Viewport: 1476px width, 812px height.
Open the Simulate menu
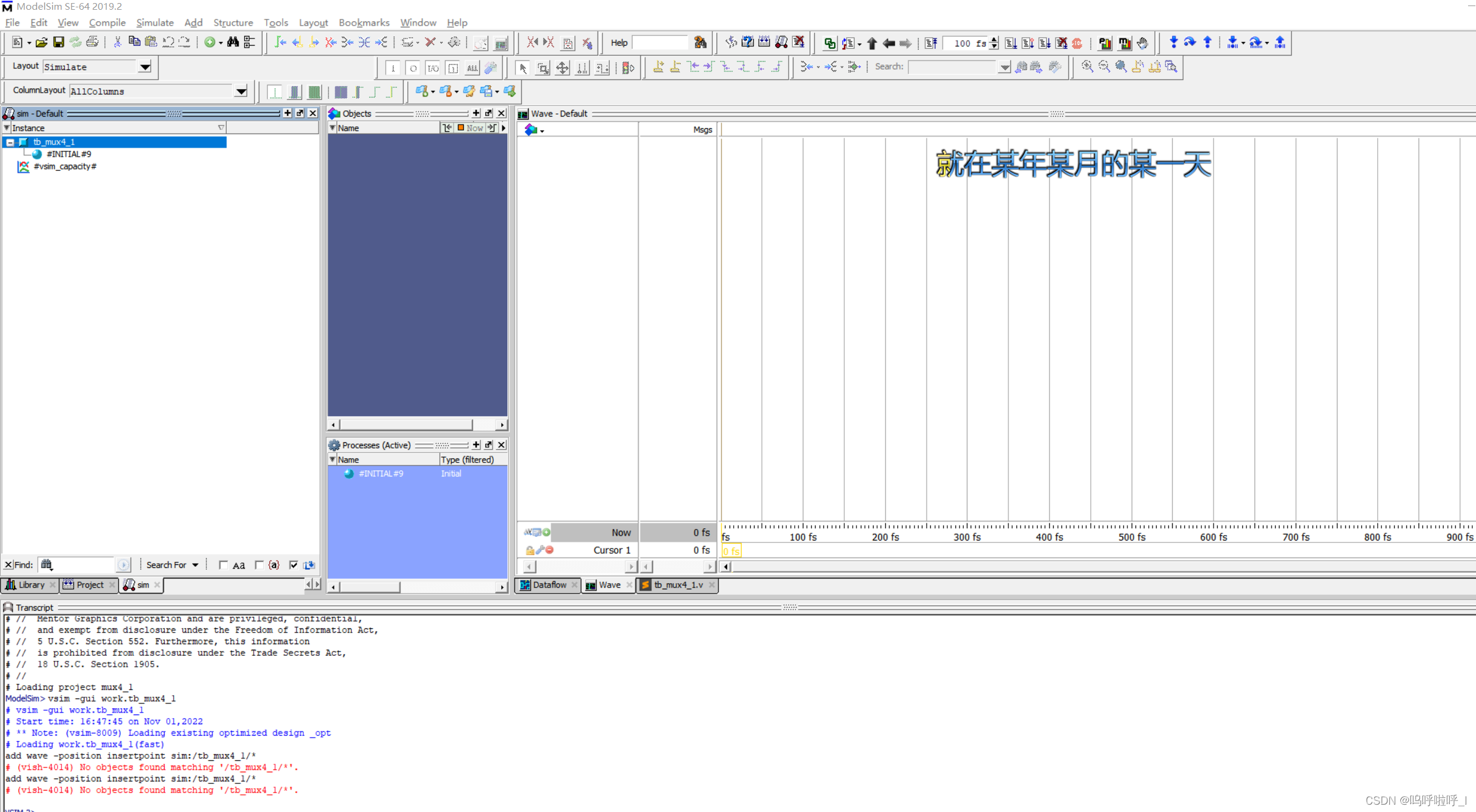(x=154, y=23)
